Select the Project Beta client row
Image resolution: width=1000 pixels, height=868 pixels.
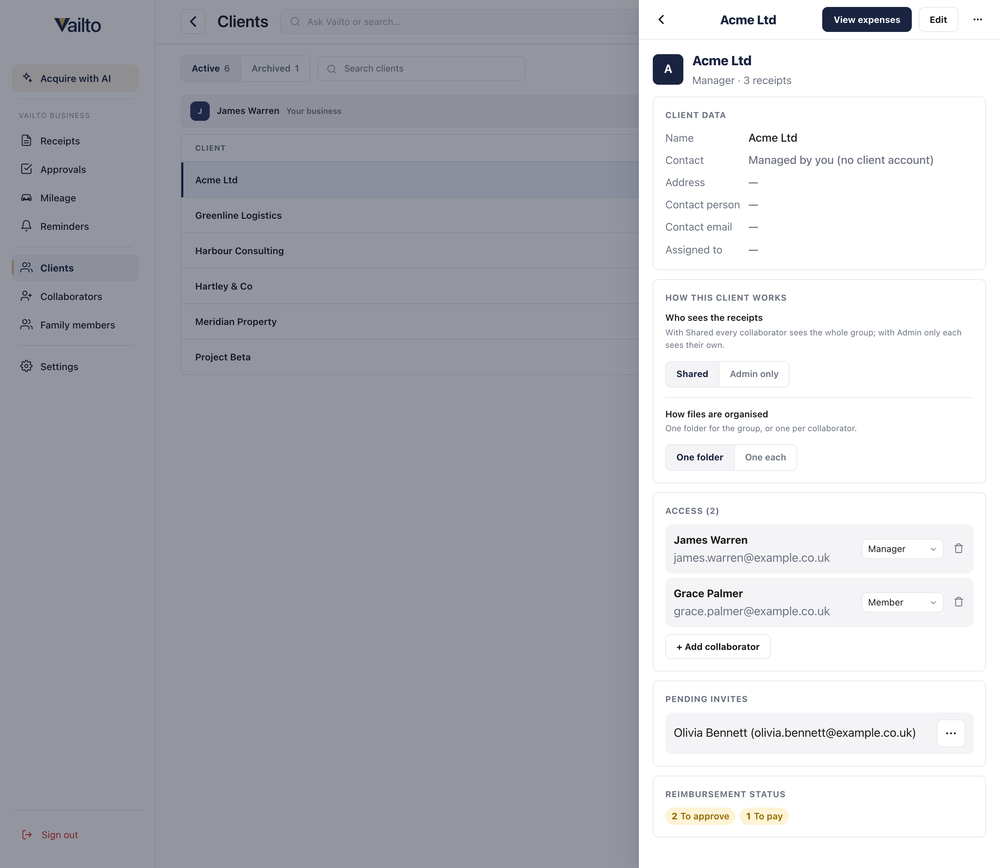pyautogui.click(x=410, y=357)
